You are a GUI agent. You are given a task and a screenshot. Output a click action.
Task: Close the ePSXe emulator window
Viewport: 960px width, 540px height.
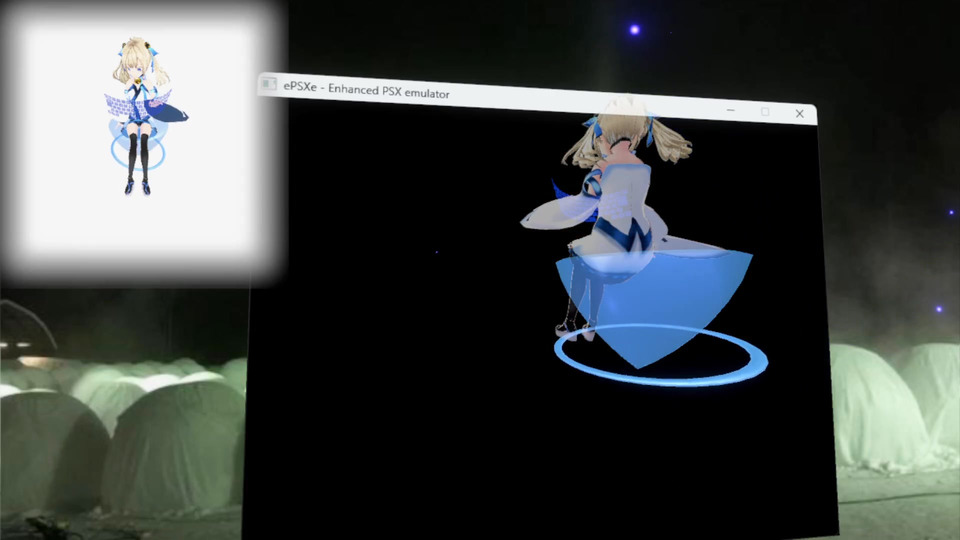tap(800, 114)
